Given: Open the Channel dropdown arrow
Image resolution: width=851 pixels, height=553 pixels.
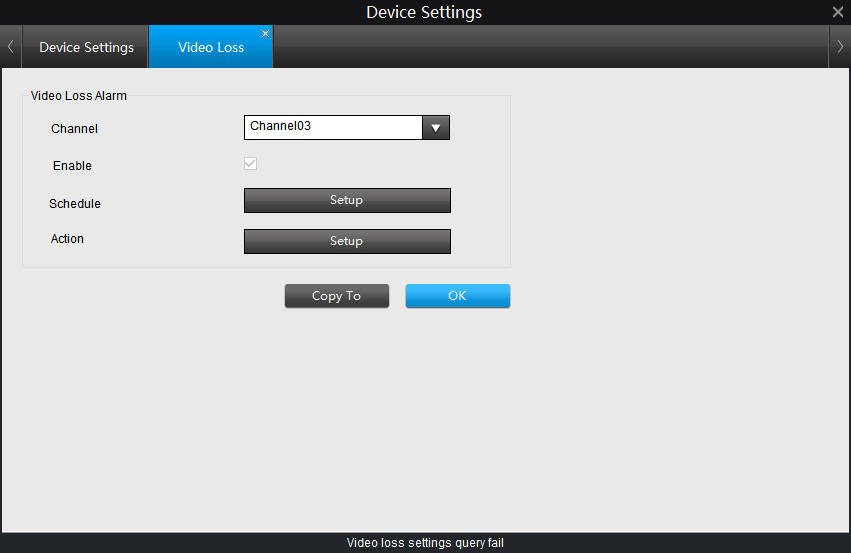Looking at the screenshot, I should (436, 128).
